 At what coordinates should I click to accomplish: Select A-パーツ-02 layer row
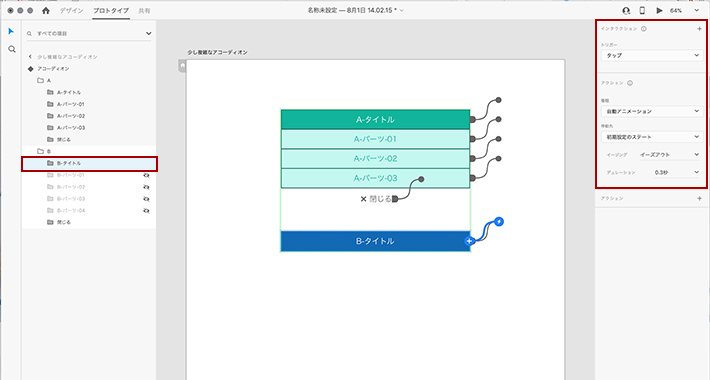tap(89, 116)
